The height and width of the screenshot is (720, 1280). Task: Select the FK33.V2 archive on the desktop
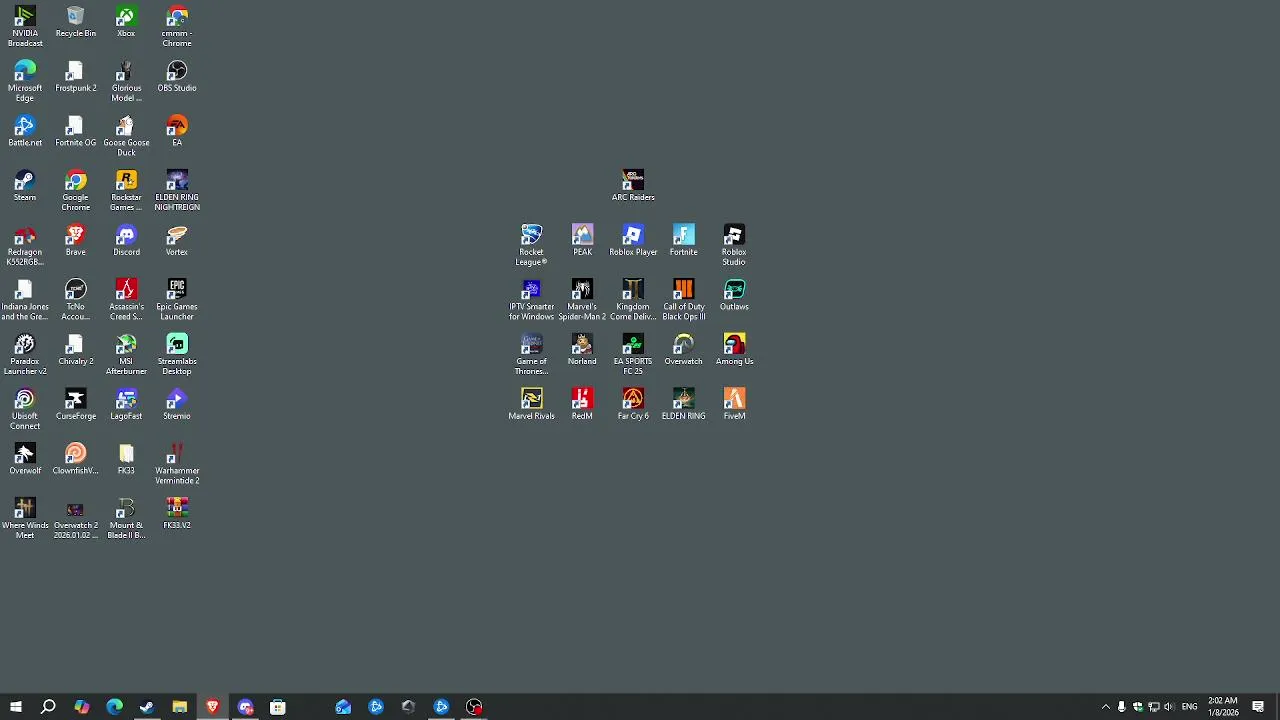(177, 514)
